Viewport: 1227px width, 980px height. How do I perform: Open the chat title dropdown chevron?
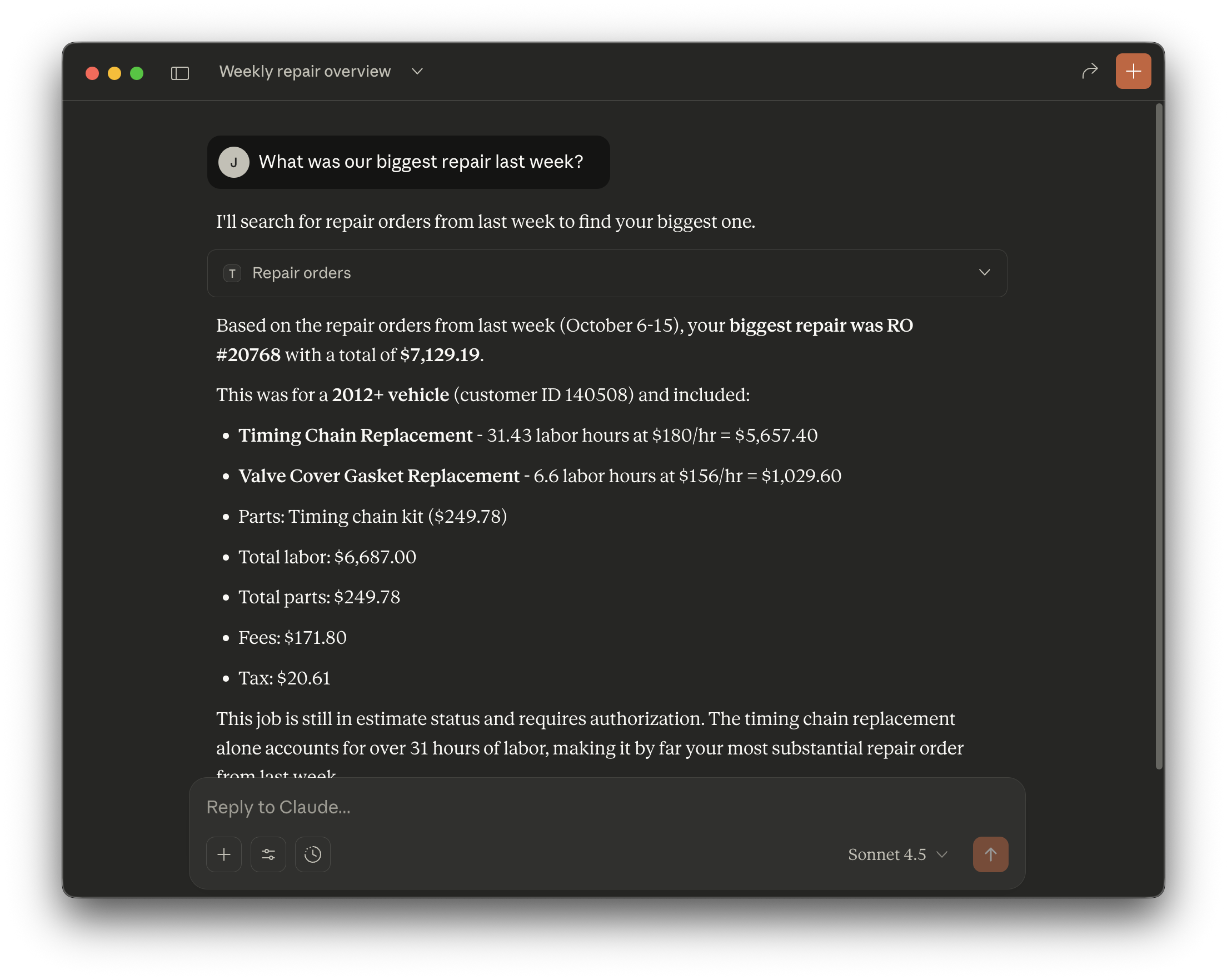click(x=417, y=72)
